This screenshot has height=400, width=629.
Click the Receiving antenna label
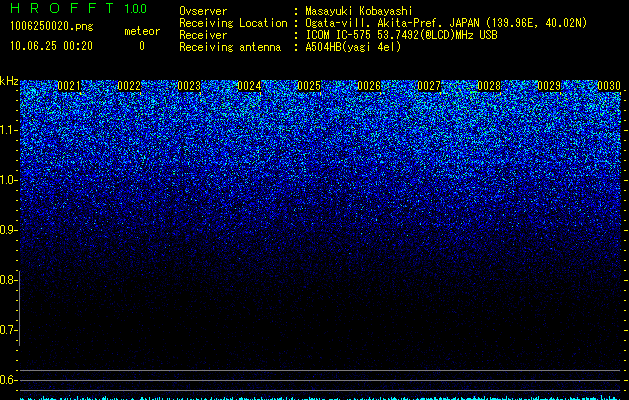click(x=230, y=47)
